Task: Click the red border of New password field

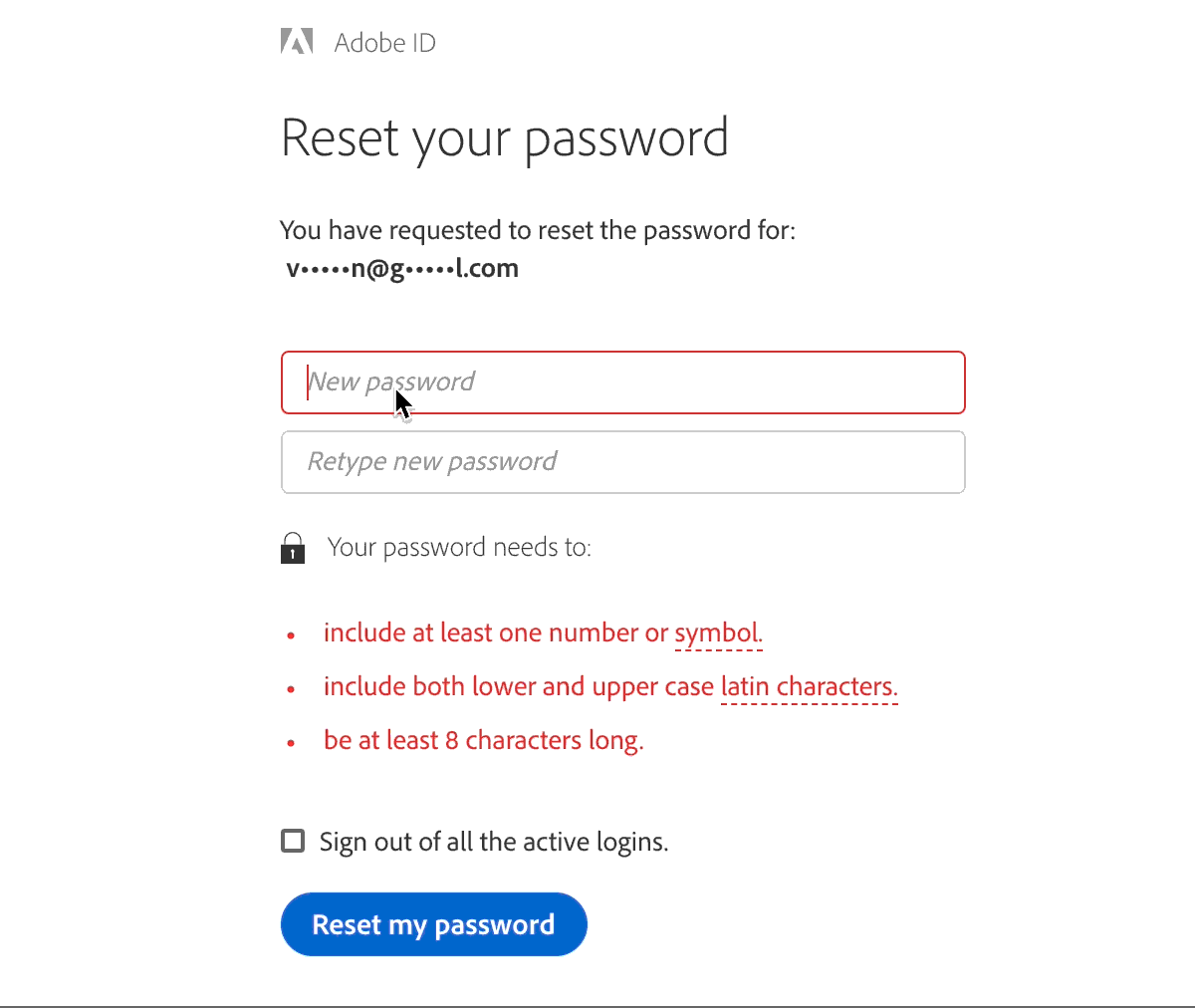Action: click(622, 353)
